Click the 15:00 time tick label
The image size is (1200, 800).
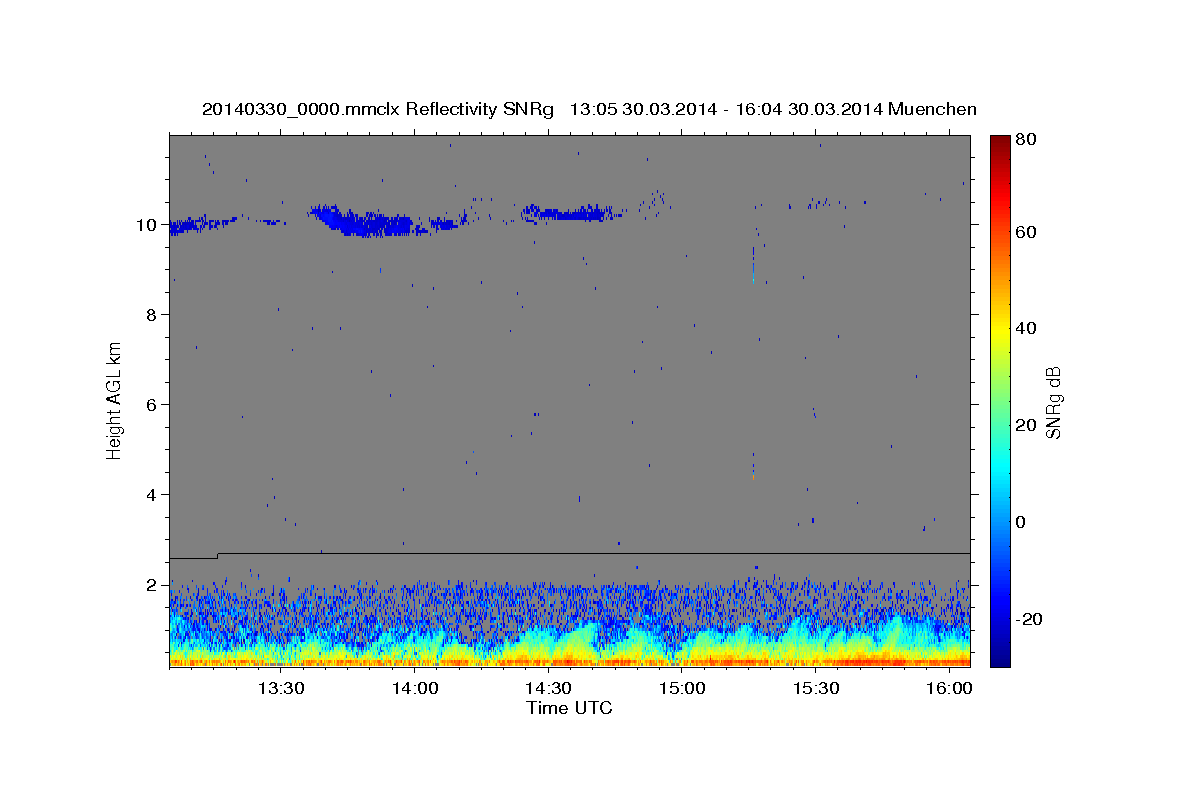(682, 688)
